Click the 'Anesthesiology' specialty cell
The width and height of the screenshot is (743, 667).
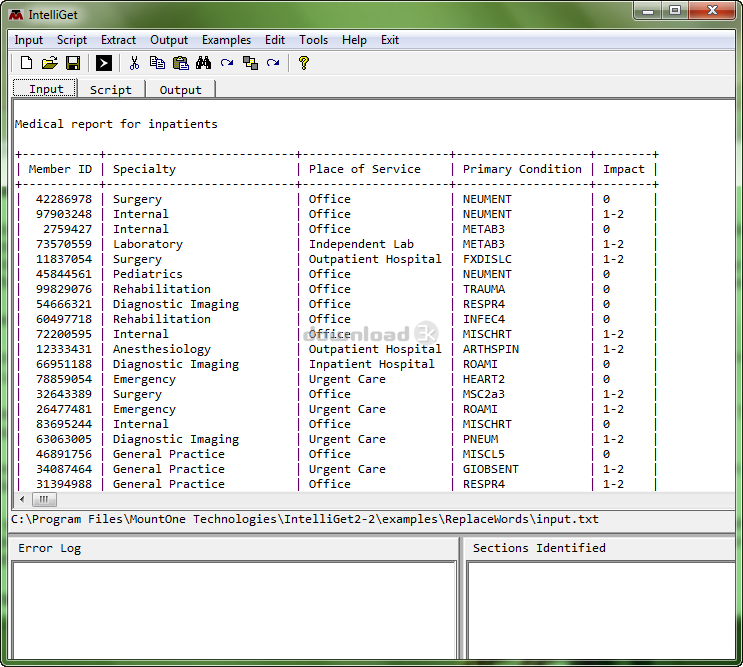coord(162,350)
